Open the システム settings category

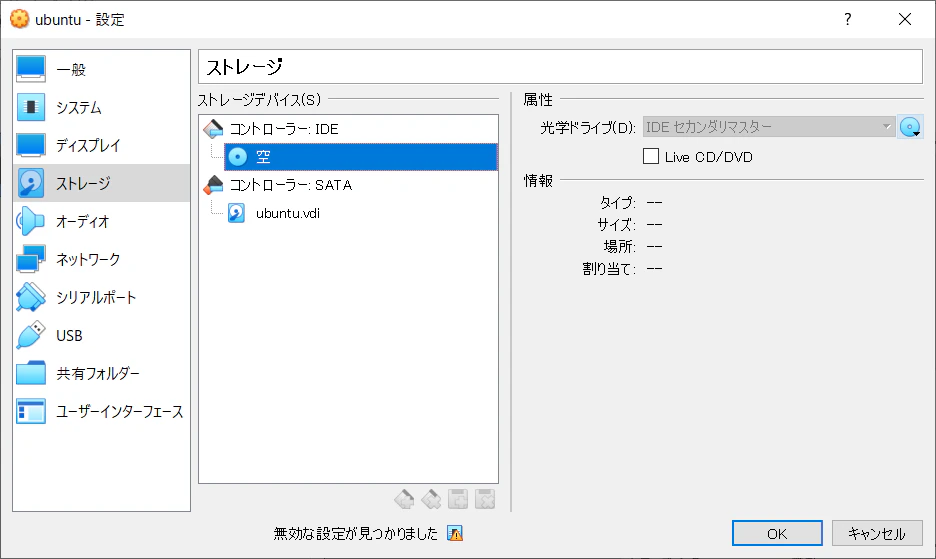click(x=101, y=108)
